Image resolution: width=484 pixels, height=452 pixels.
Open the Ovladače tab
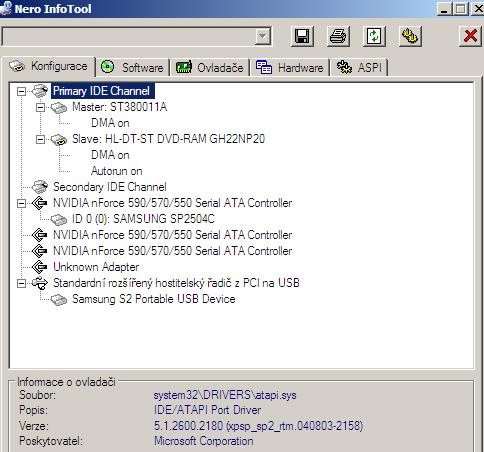pos(210,68)
